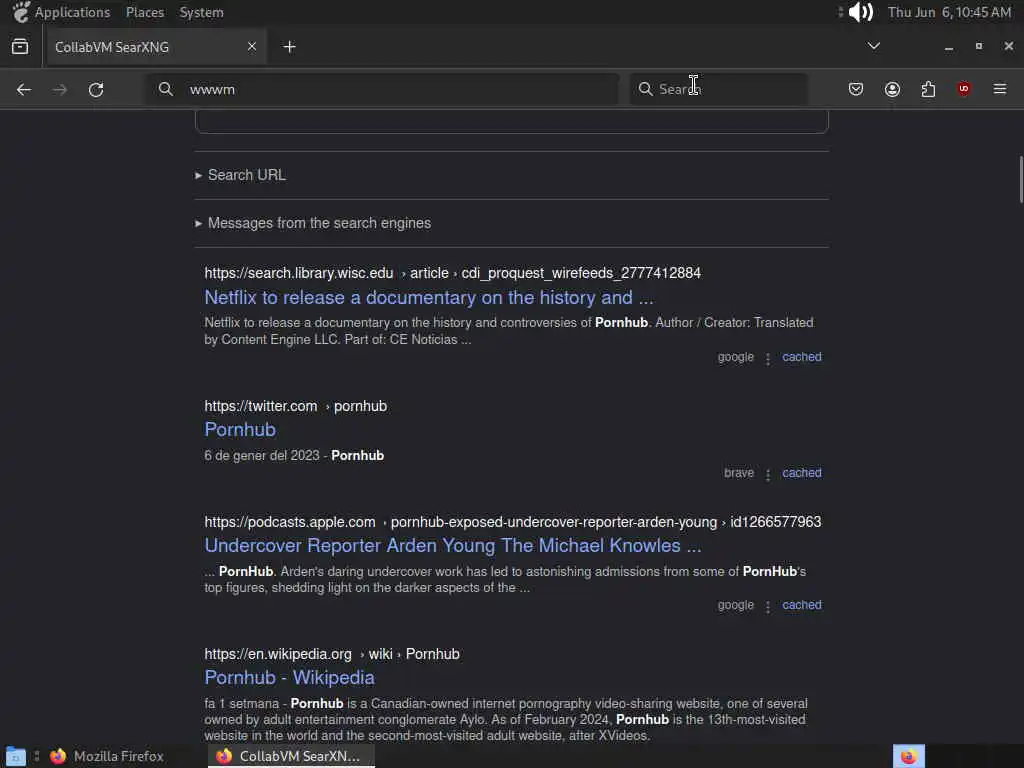The image size is (1024, 768).
Task: Open Undercover Reporter Arden Young result
Action: [453, 546]
